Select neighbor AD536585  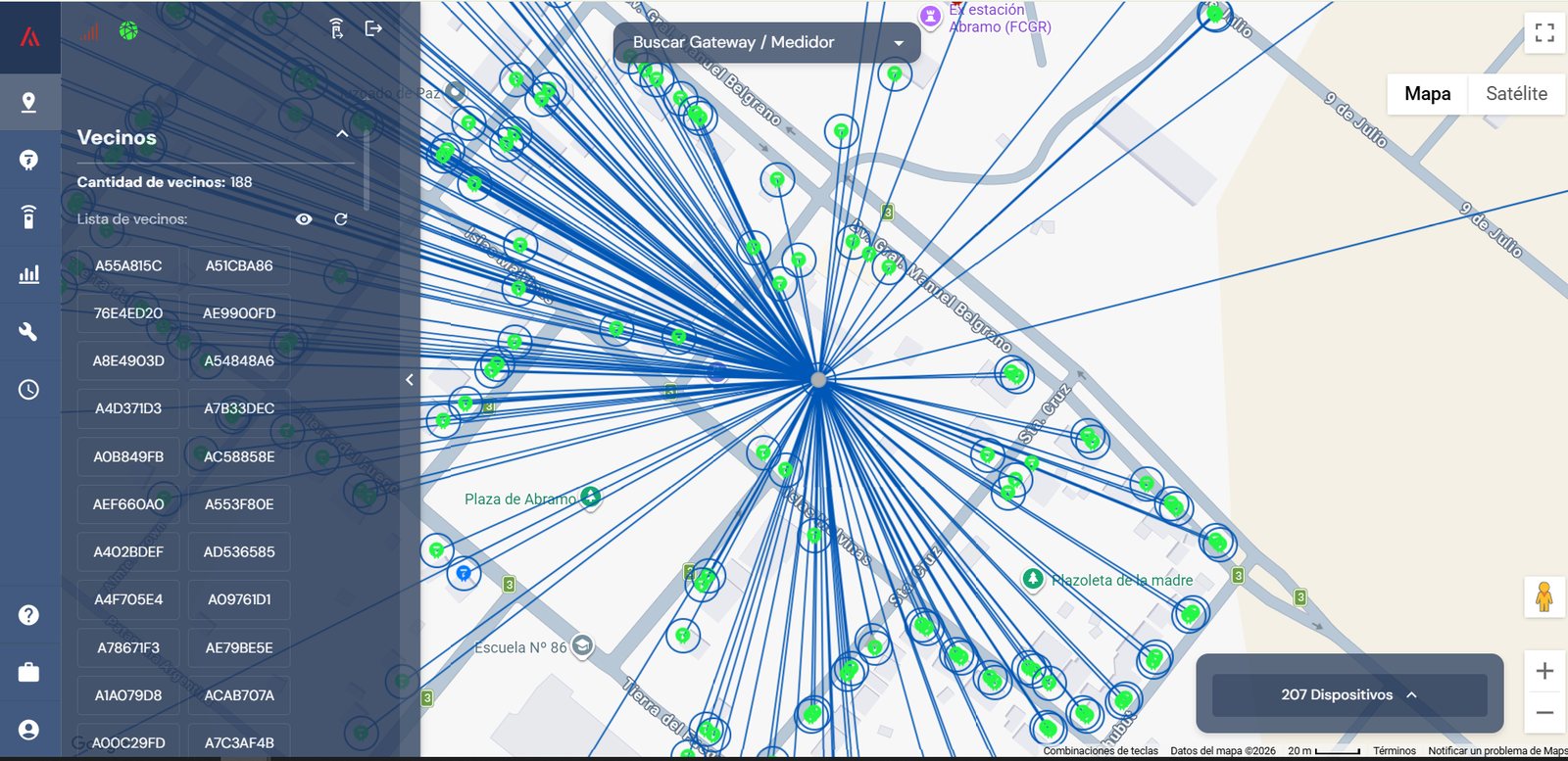pos(239,551)
